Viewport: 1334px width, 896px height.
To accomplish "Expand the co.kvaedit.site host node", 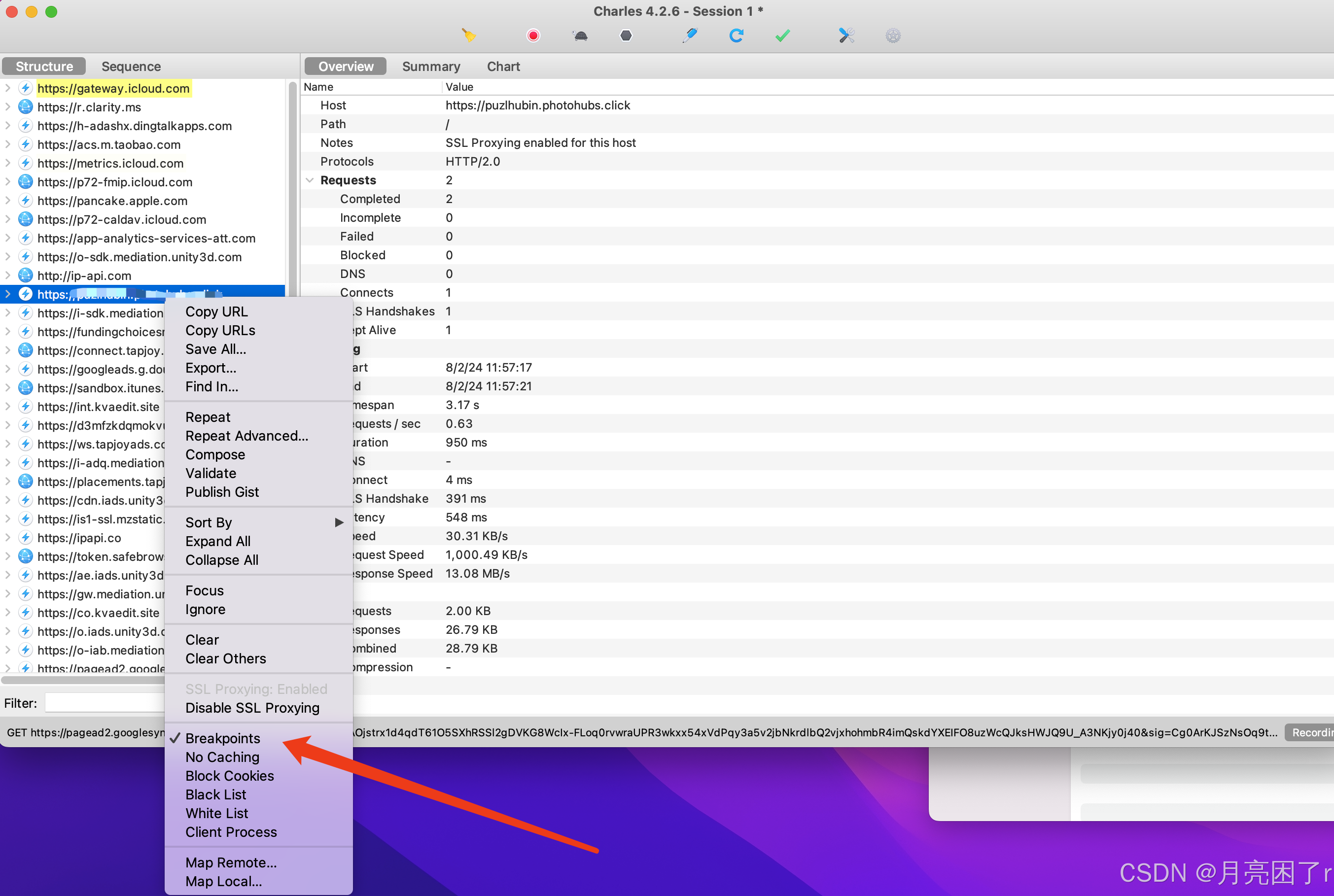I will click(7, 613).
